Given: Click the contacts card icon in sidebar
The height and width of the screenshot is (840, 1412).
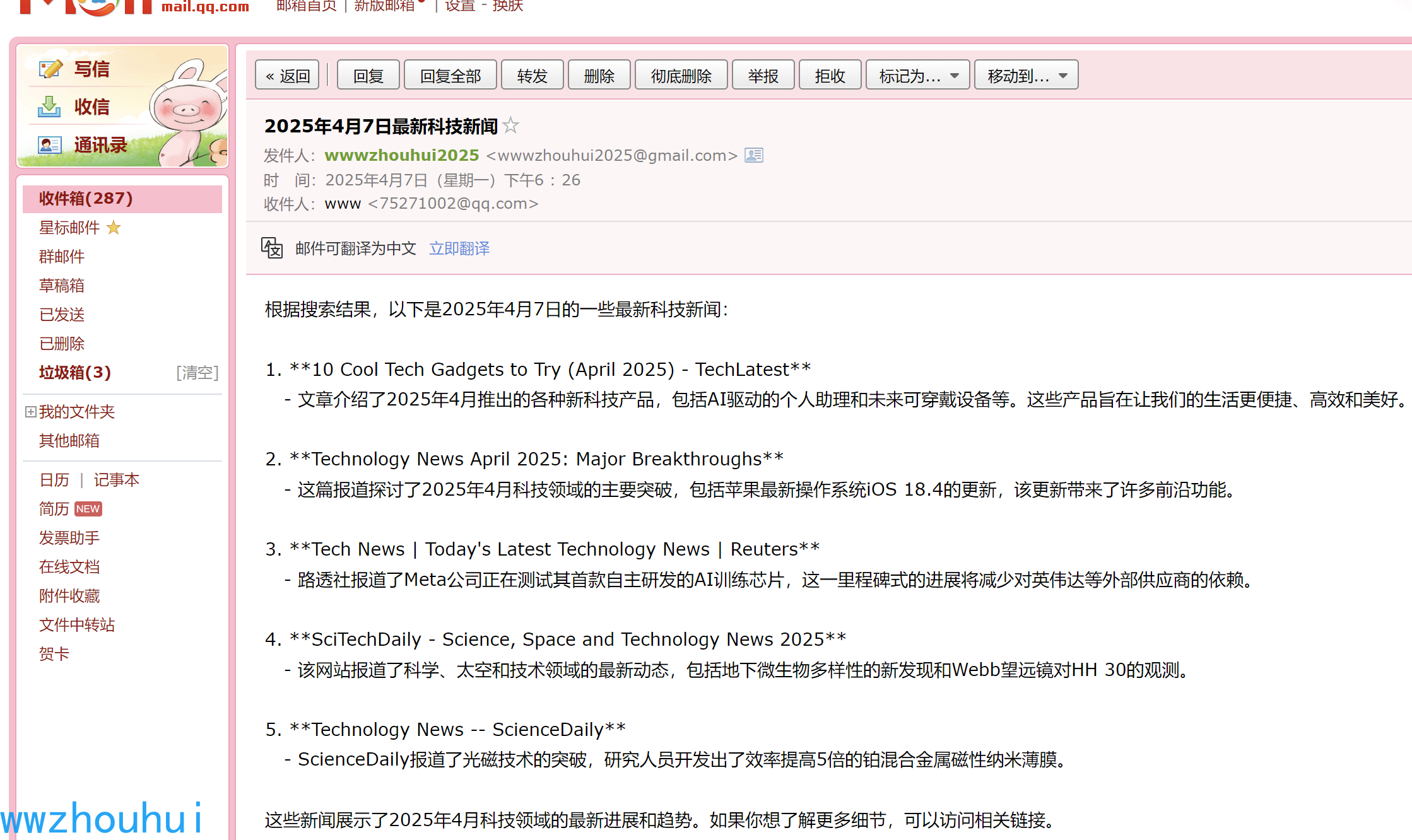Looking at the screenshot, I should click(x=49, y=145).
